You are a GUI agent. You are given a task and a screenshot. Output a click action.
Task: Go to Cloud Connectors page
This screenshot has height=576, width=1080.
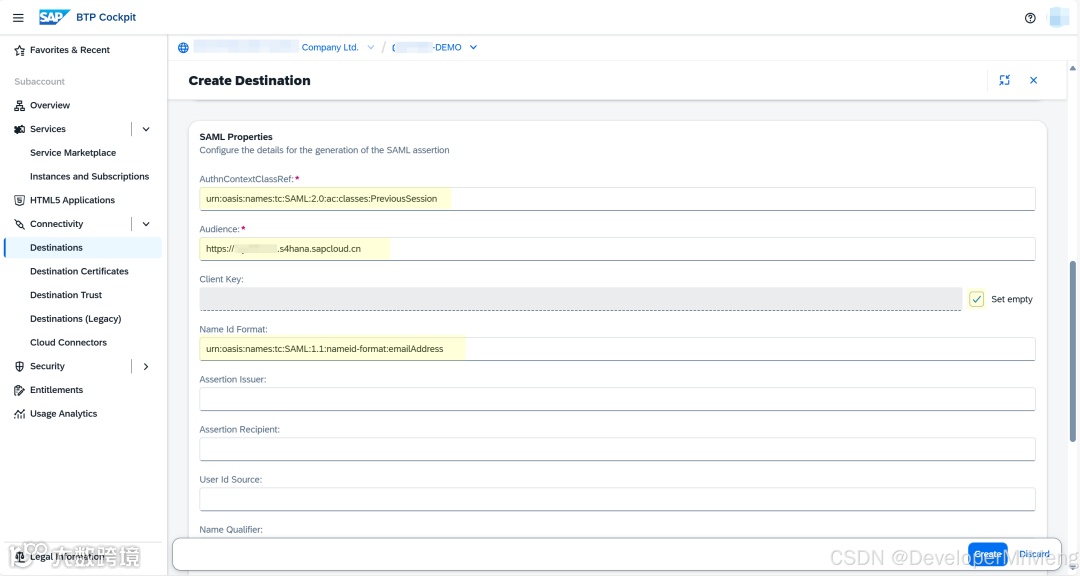tap(68, 342)
